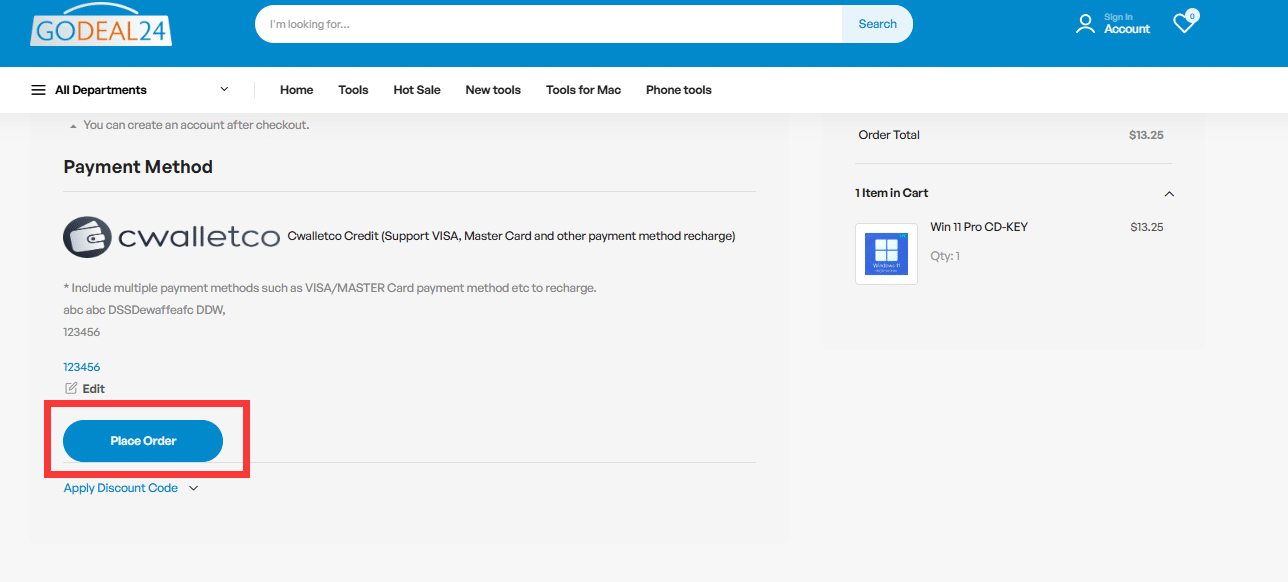This screenshot has width=1288, height=582.
Task: Click the Search button
Action: coord(877,24)
